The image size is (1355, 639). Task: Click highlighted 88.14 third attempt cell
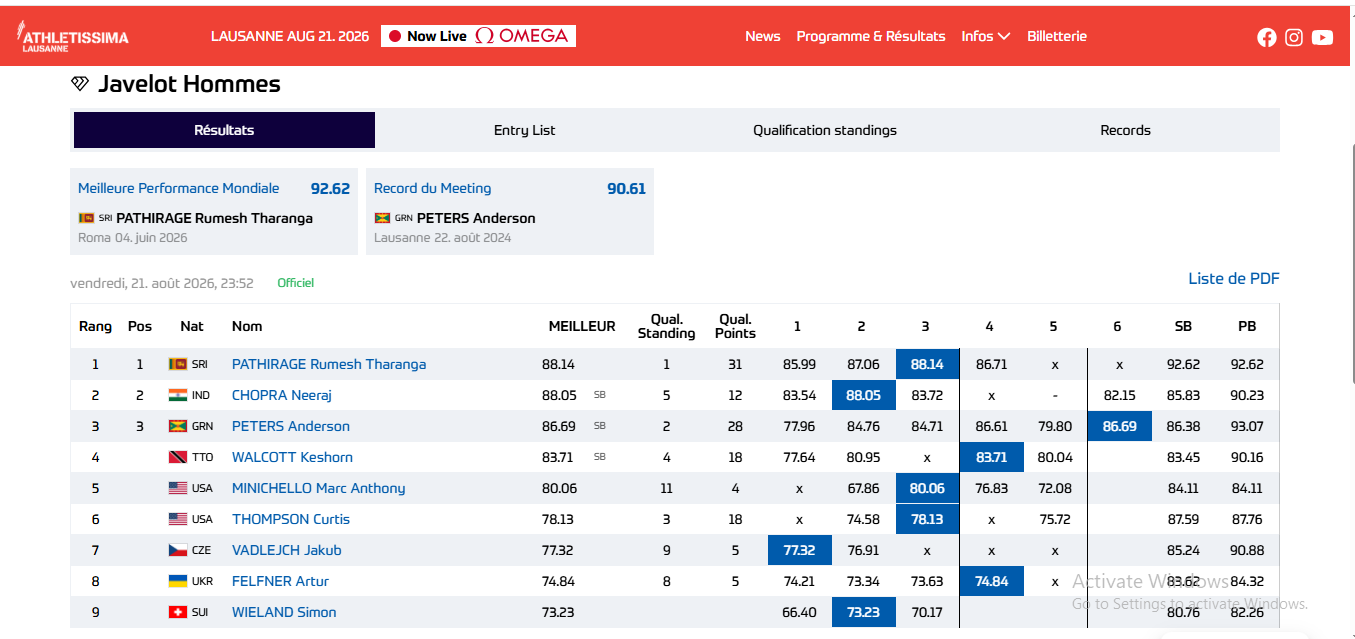coord(927,364)
